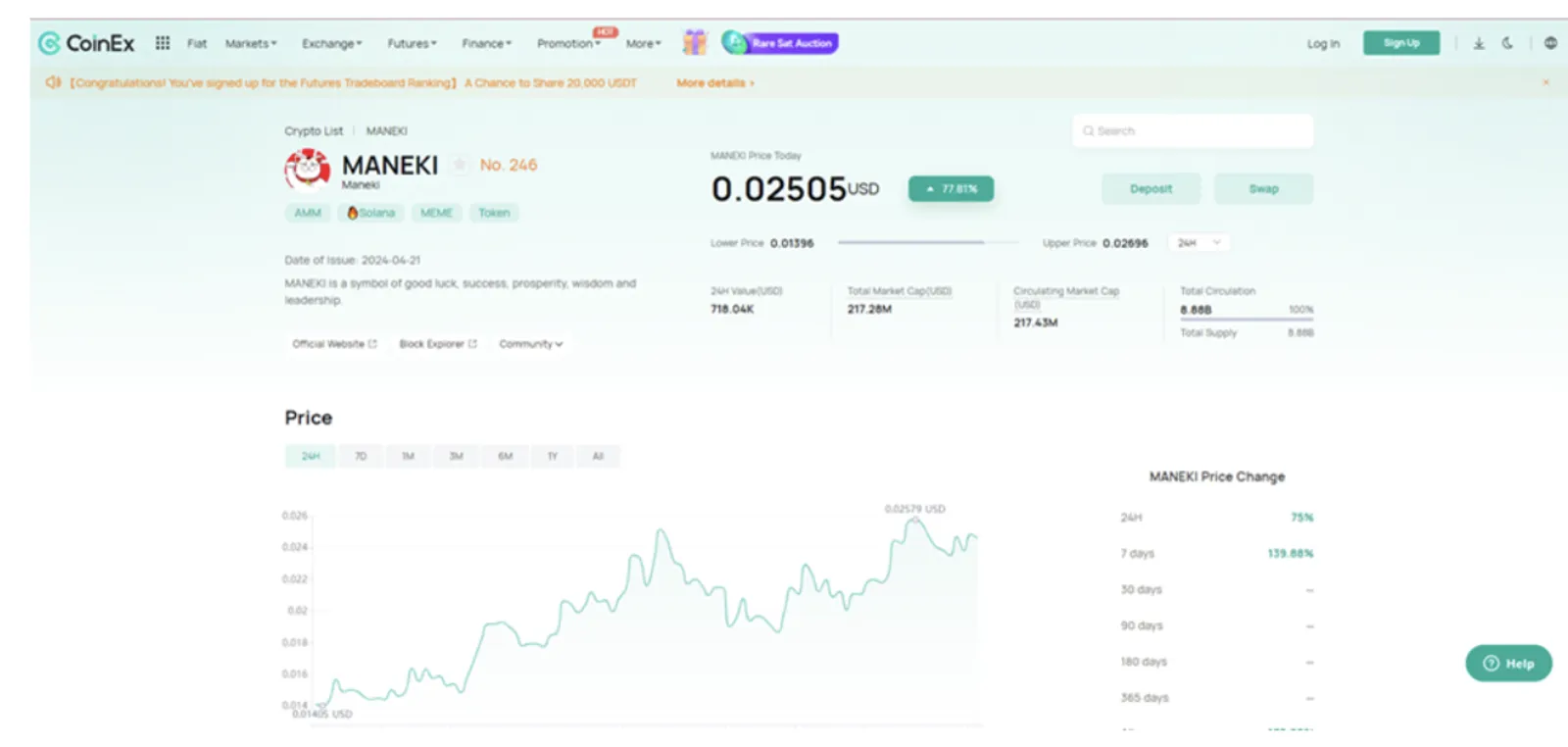This screenshot has height=747, width=1568.
Task: Click the 77.81% price change badge
Action: click(x=951, y=188)
